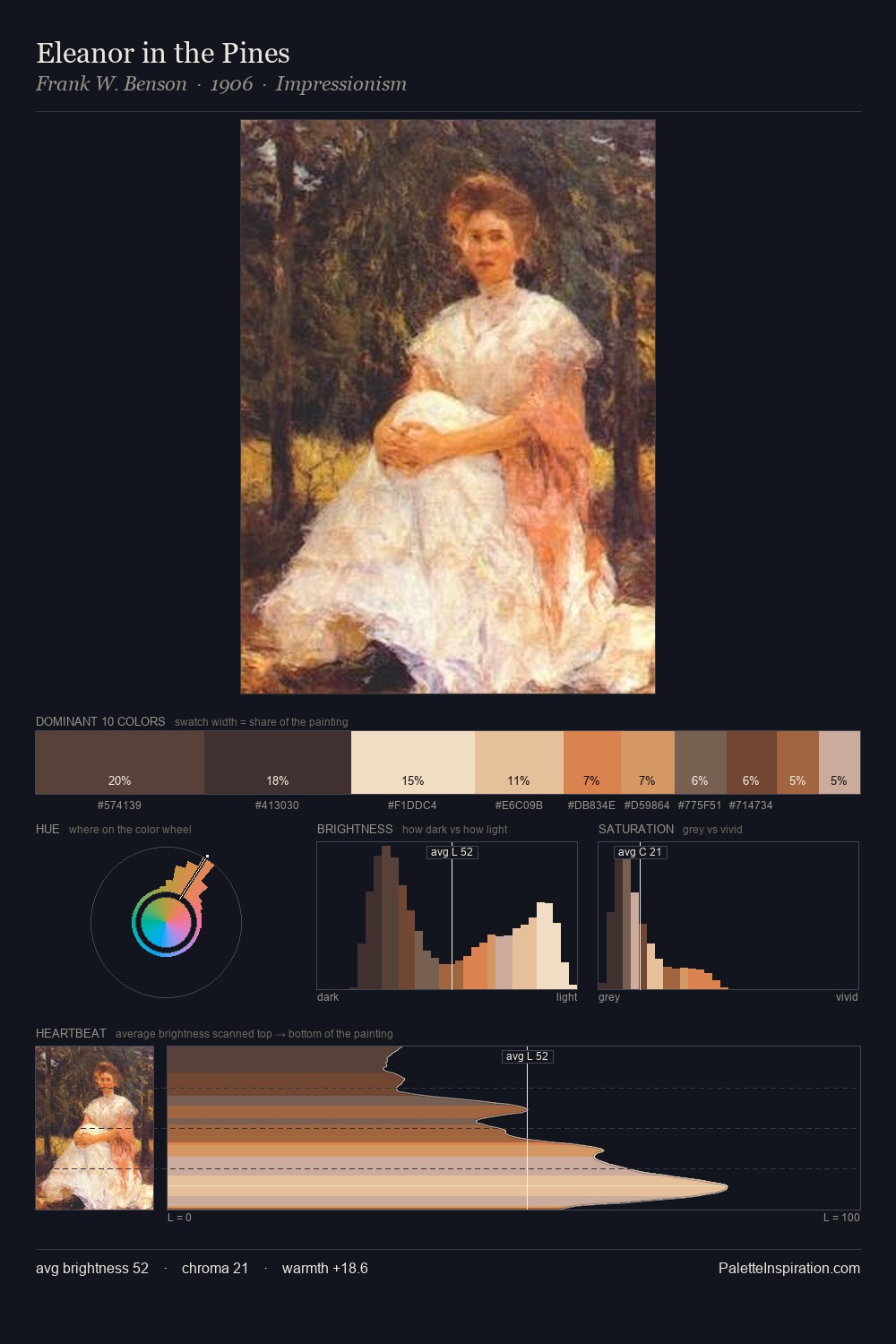Click the 'L = 0' axis label
Screen dimensions: 896x1344
coord(179,1218)
